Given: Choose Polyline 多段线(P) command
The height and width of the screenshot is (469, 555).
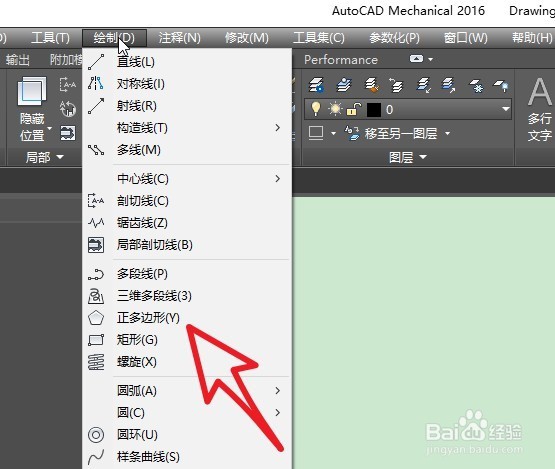Looking at the screenshot, I should (x=187, y=274).
